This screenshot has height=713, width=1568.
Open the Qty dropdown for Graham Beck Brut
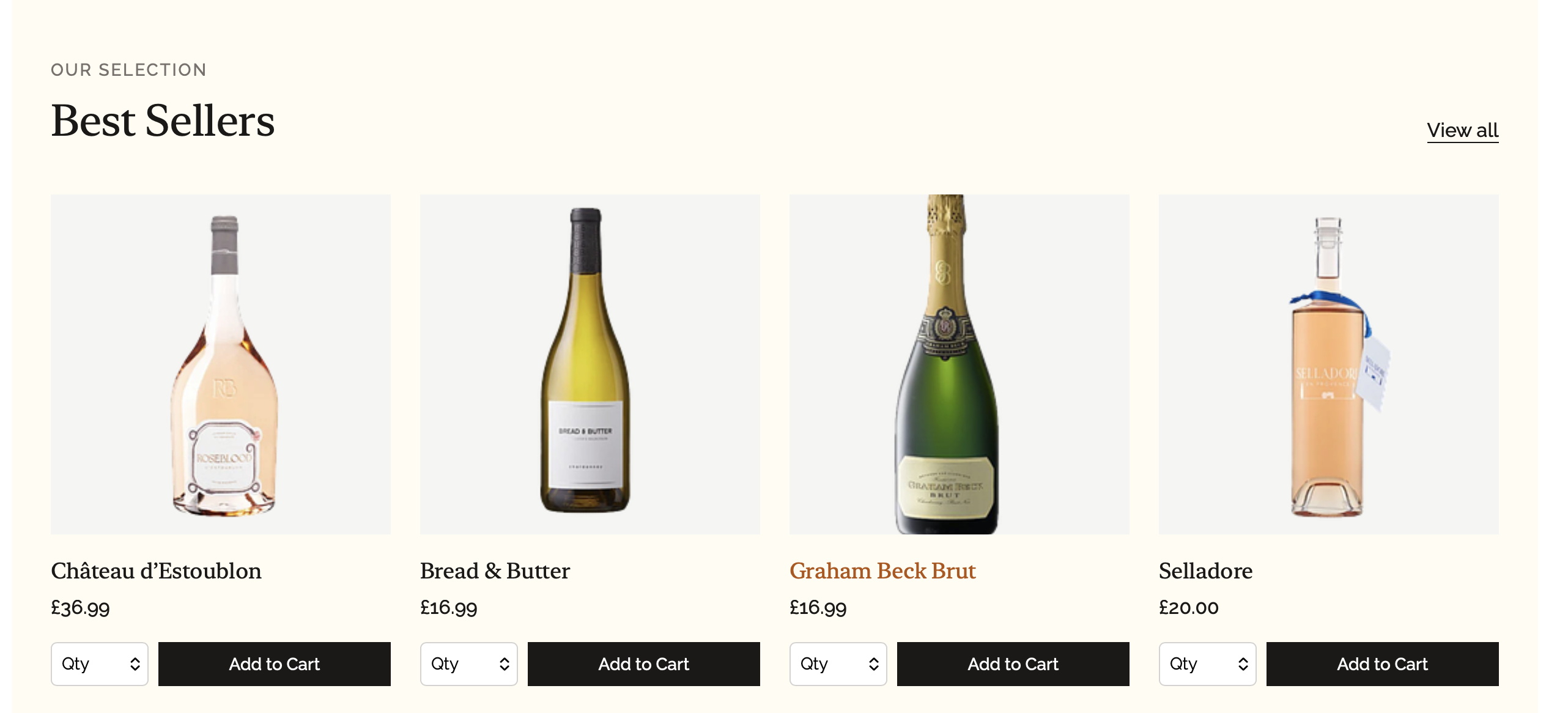[838, 663]
